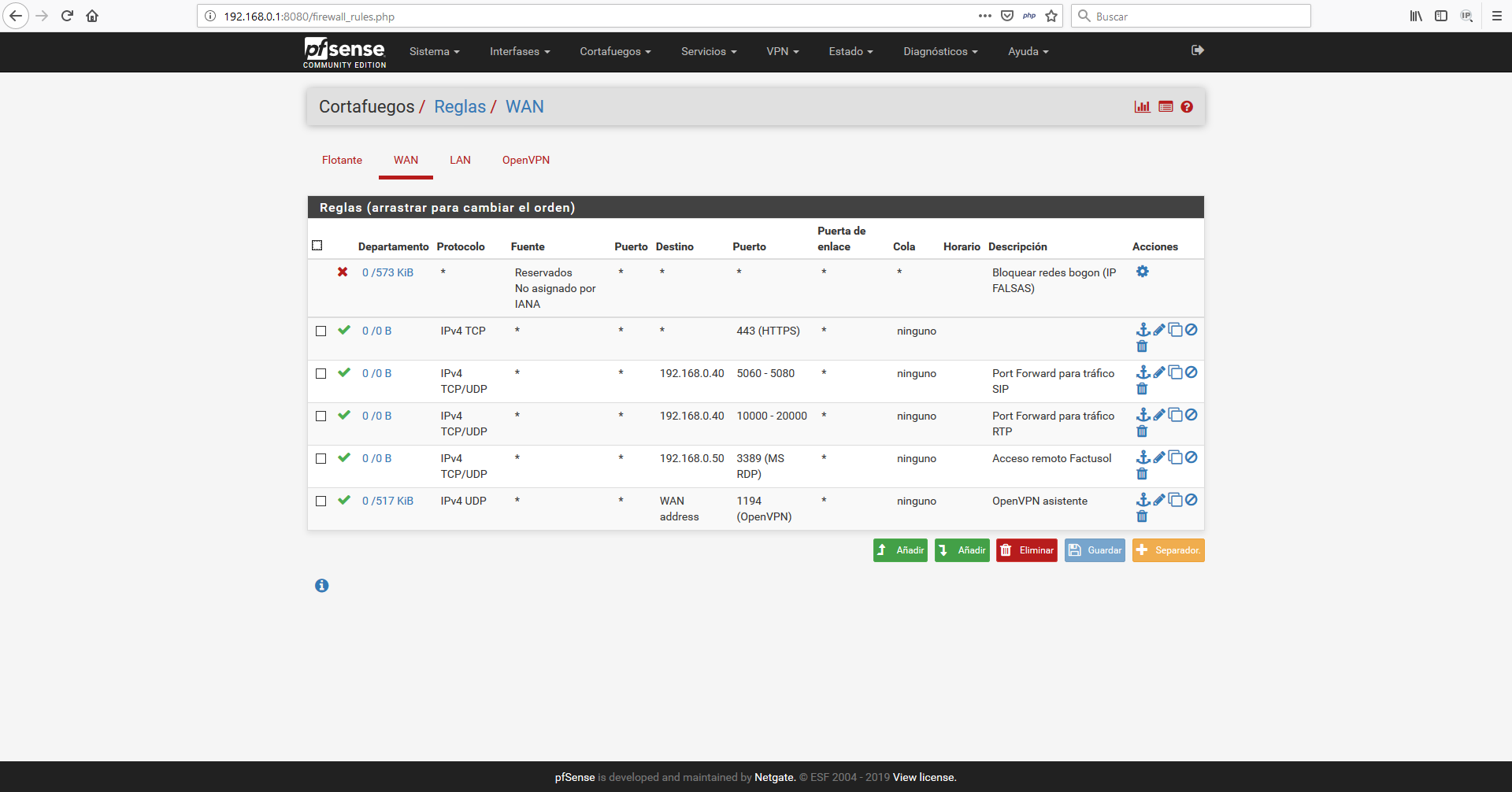Reload the page with browser refresh icon
The image size is (1512, 792).
(67, 16)
